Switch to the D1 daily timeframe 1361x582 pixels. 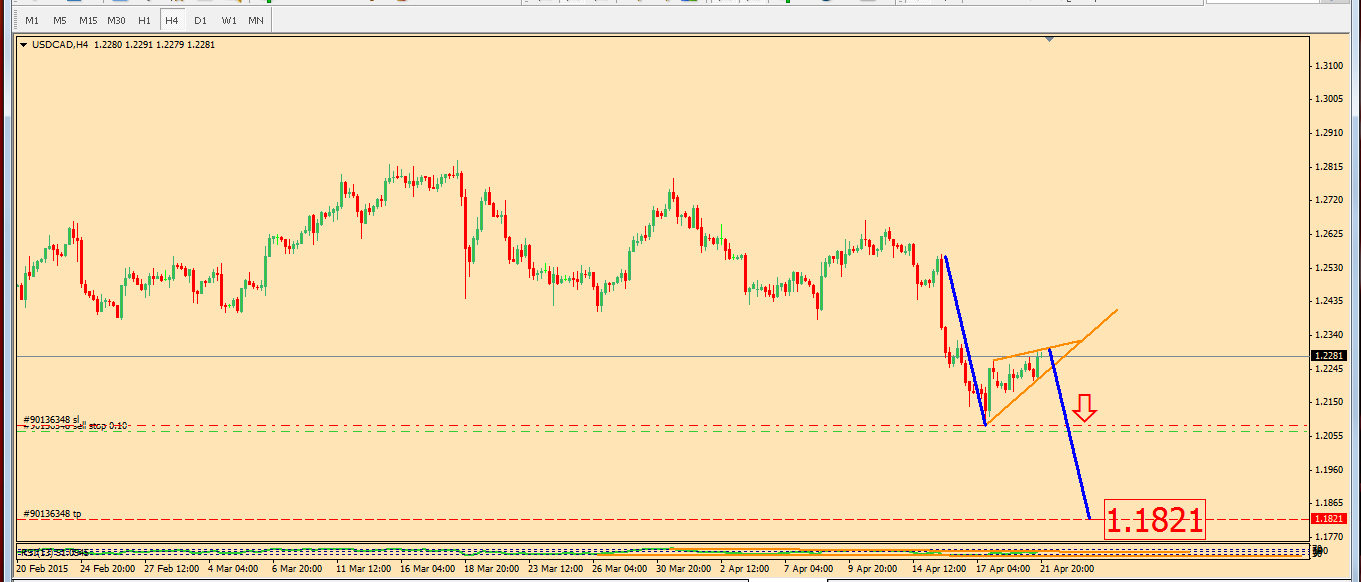point(201,20)
